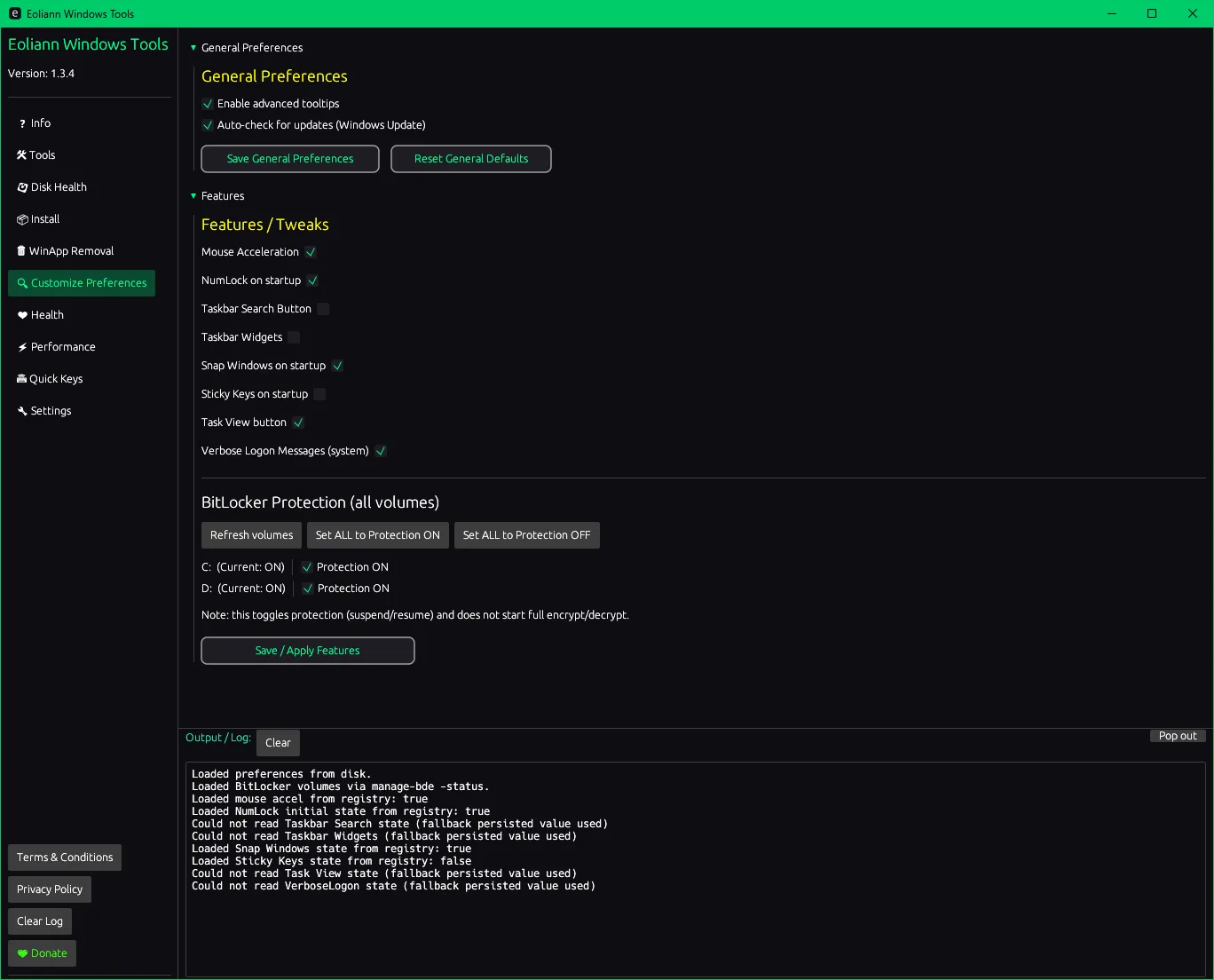Collapse the General Preferences section

(193, 48)
